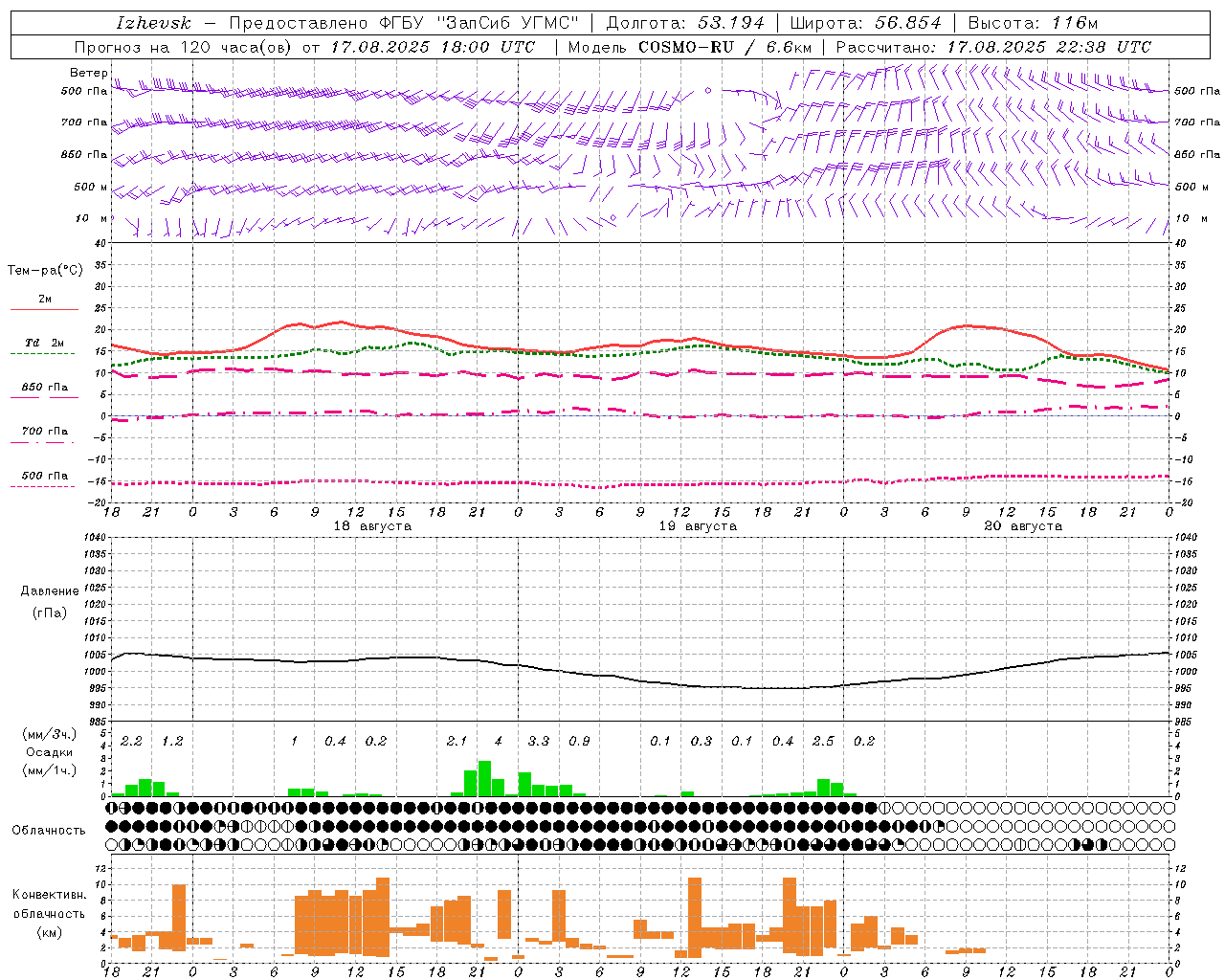Click the '0.3' three-hour precipitation value

pyautogui.click(x=702, y=741)
